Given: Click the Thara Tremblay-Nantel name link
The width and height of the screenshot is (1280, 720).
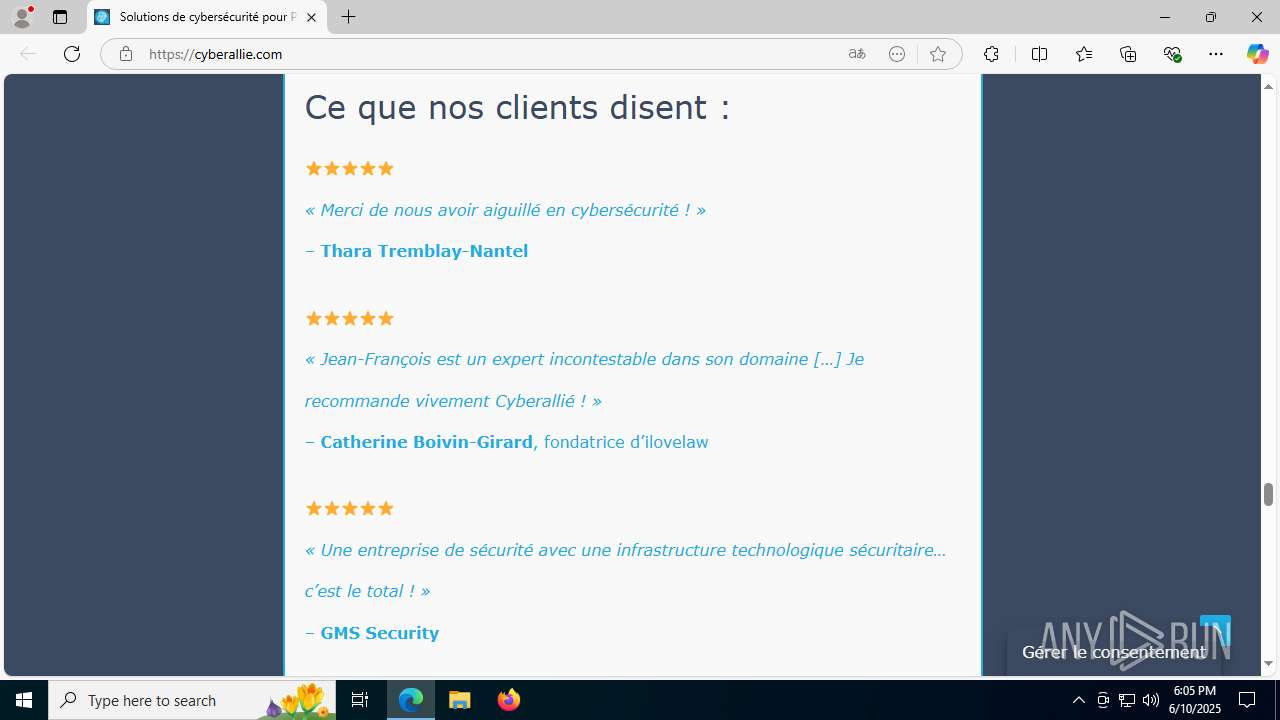Looking at the screenshot, I should [x=424, y=251].
